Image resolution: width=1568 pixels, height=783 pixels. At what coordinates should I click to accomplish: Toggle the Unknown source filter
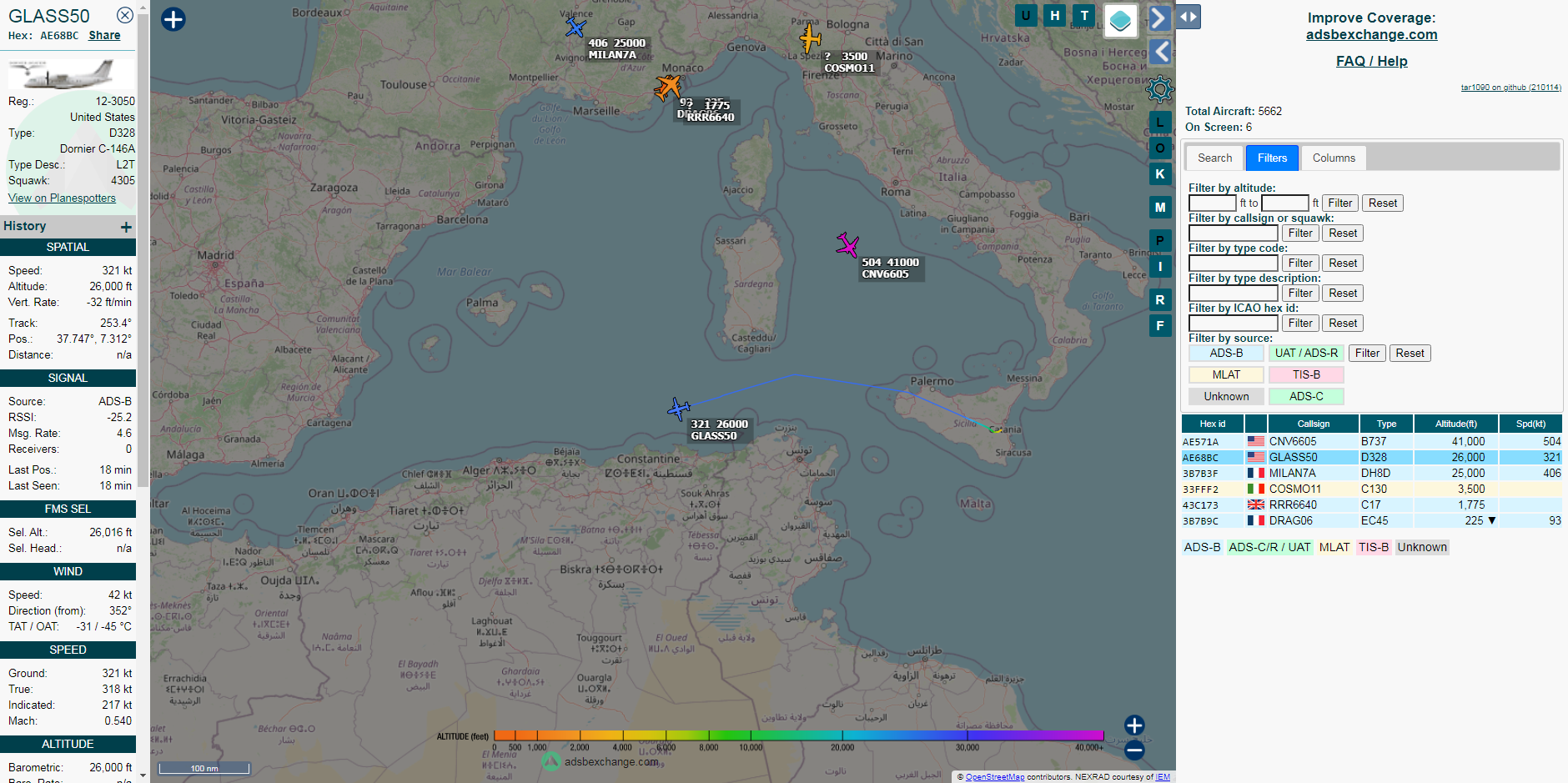click(1226, 396)
